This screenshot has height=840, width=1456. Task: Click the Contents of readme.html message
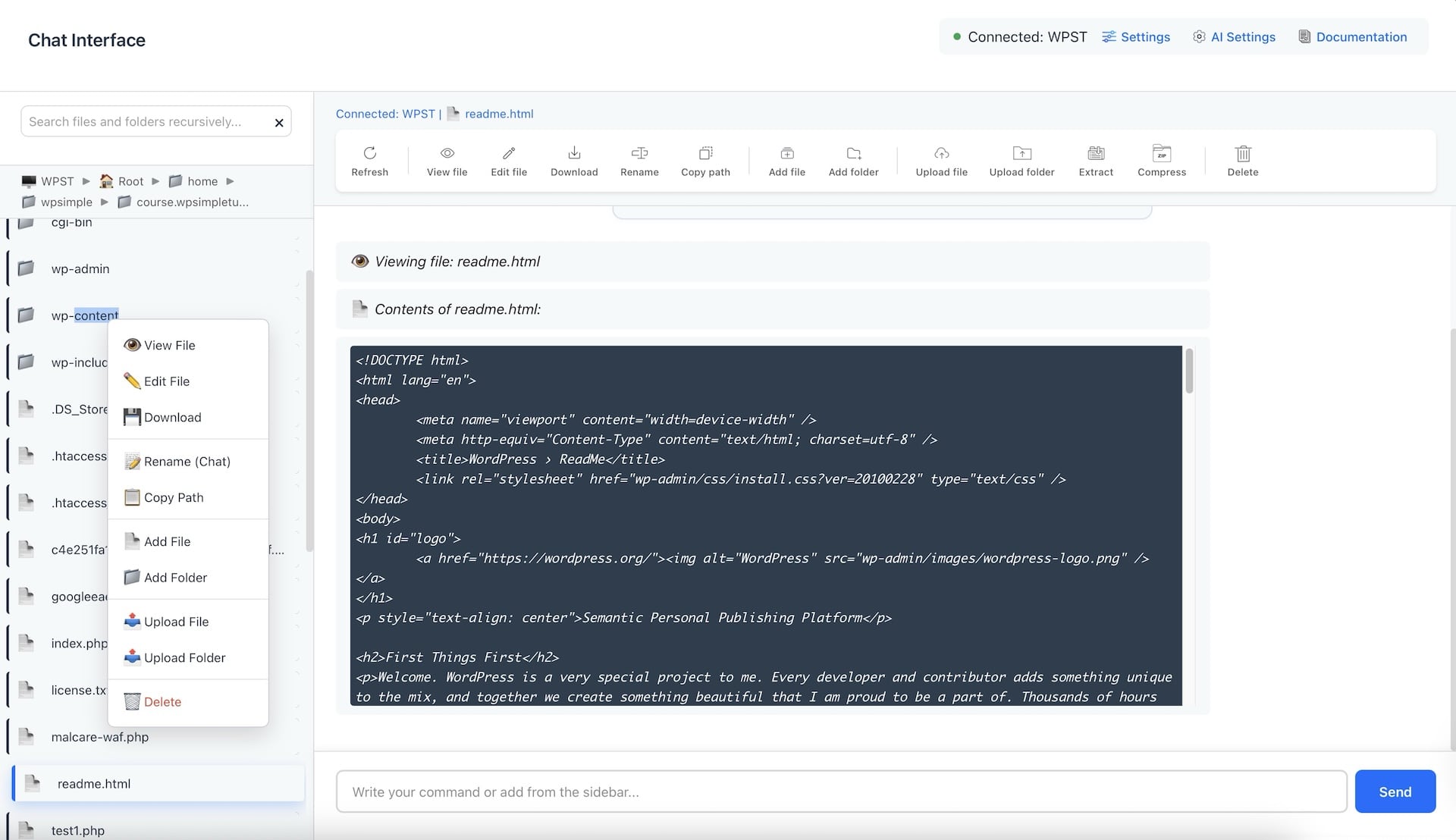773,309
